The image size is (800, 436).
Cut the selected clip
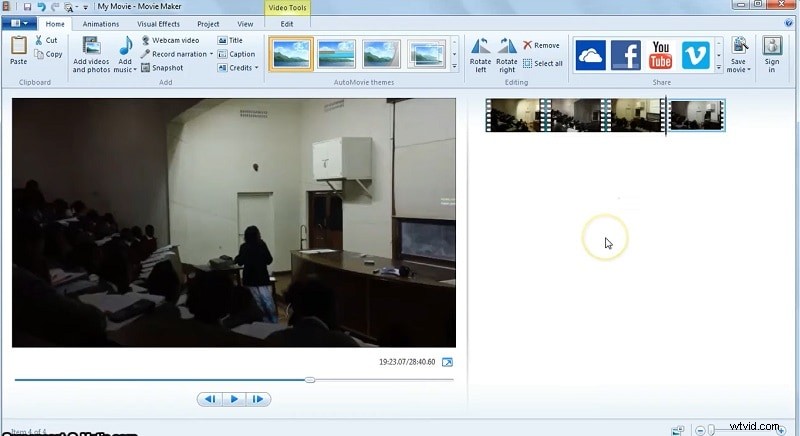[46, 40]
